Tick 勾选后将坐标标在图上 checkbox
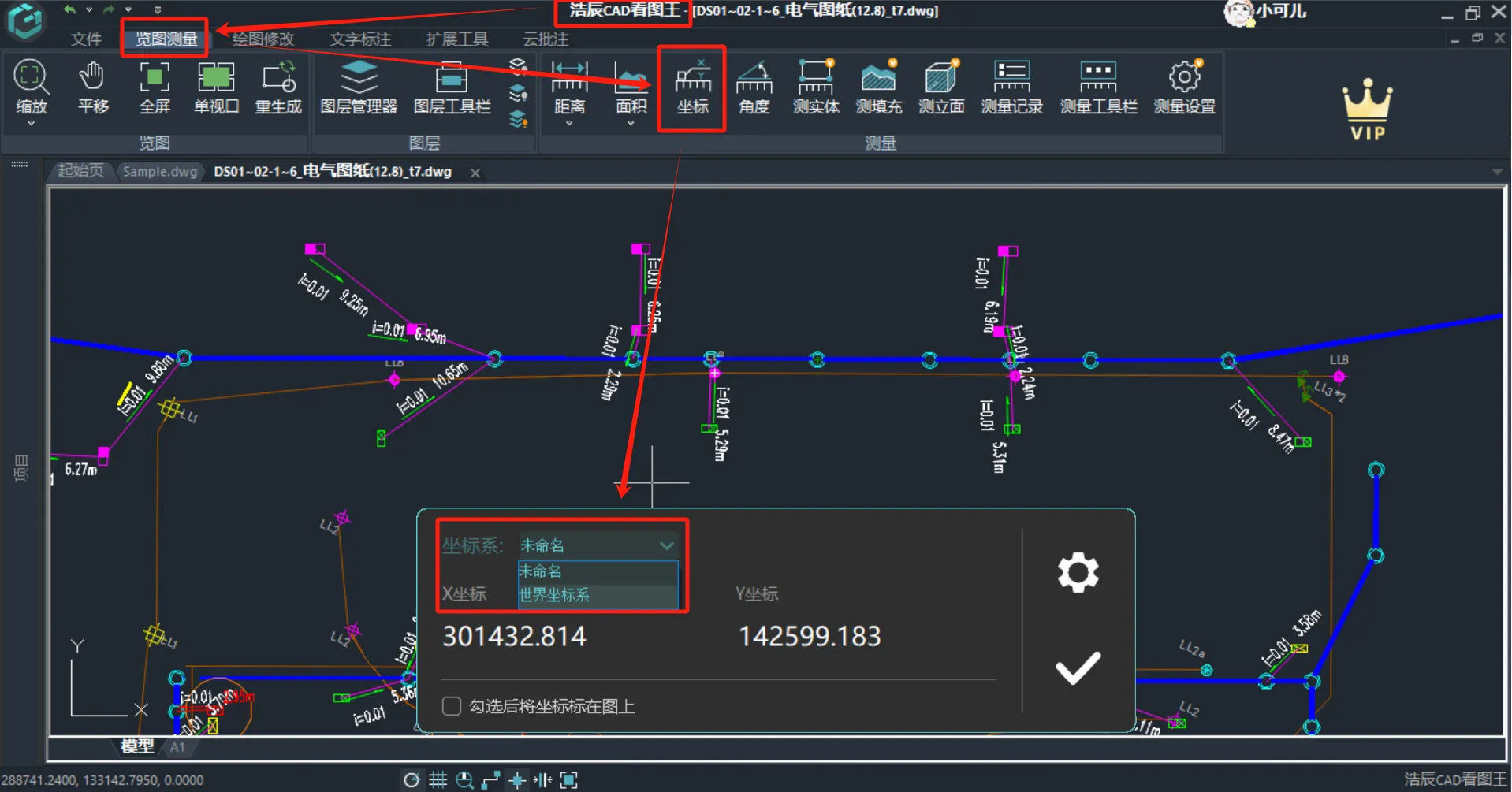The height and width of the screenshot is (792, 1512). click(x=452, y=706)
